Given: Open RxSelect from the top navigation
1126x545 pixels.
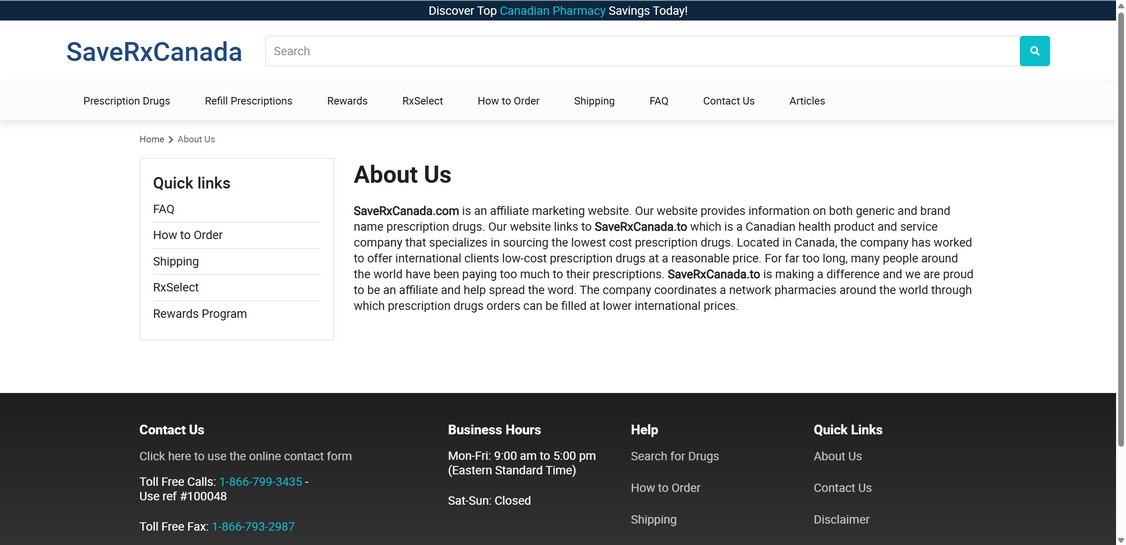Looking at the screenshot, I should (422, 101).
